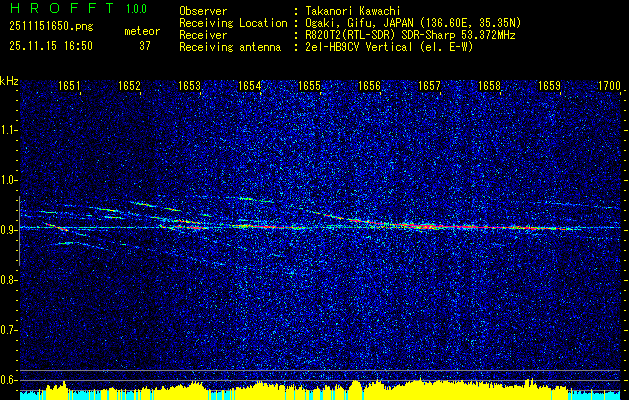Screen dimensions: 629x400
Task: Click the 1659 time axis marker
Action: click(549, 86)
